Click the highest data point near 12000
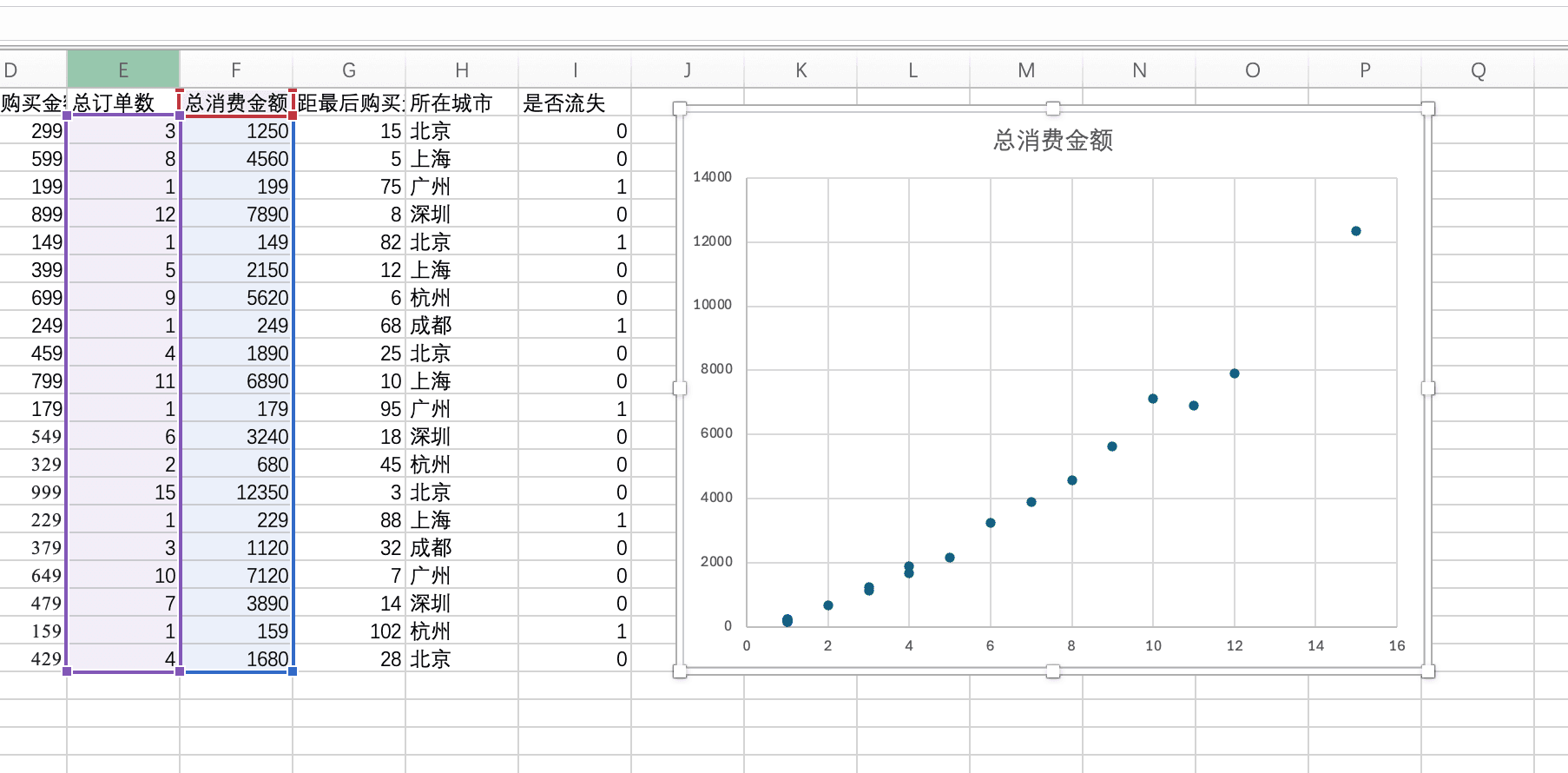 (1355, 231)
